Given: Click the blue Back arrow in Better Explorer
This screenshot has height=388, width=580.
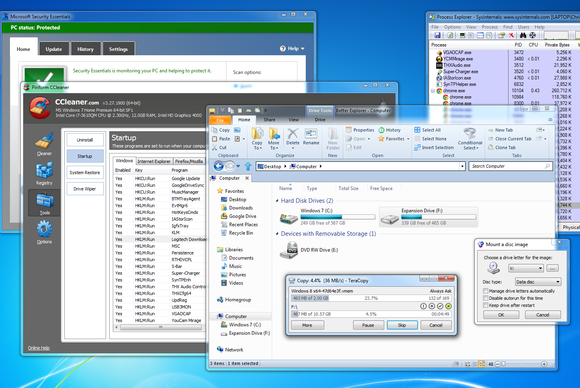Looking at the screenshot, I should click(219, 166).
